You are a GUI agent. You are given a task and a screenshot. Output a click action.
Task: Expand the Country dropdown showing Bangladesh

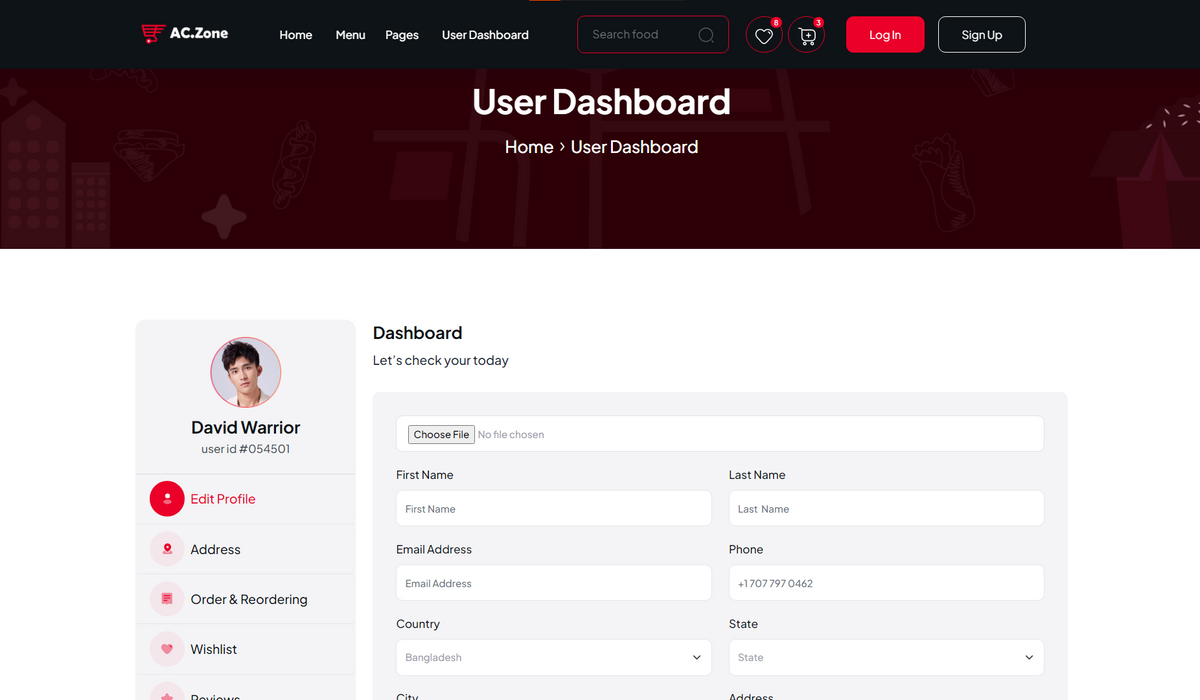tap(553, 658)
